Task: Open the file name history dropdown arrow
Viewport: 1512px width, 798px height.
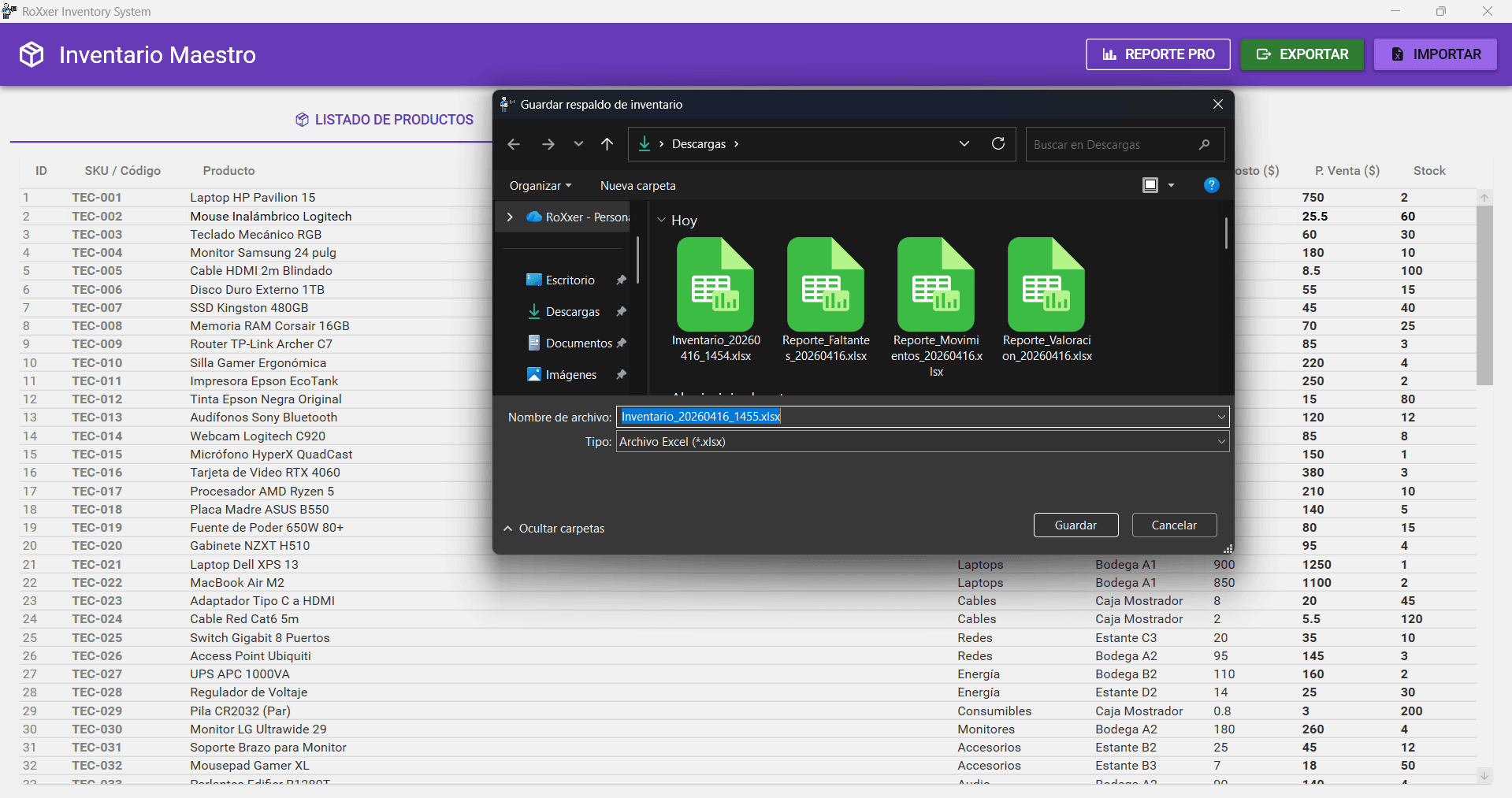Action: 1221,417
